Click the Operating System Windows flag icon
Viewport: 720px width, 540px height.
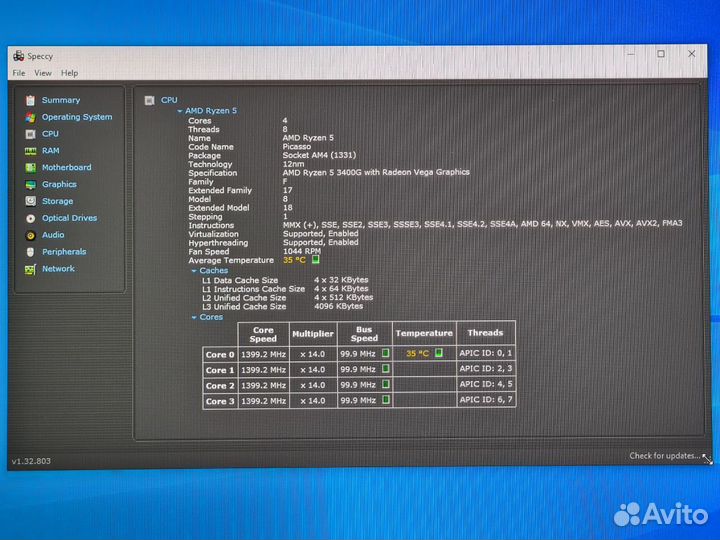(x=30, y=117)
